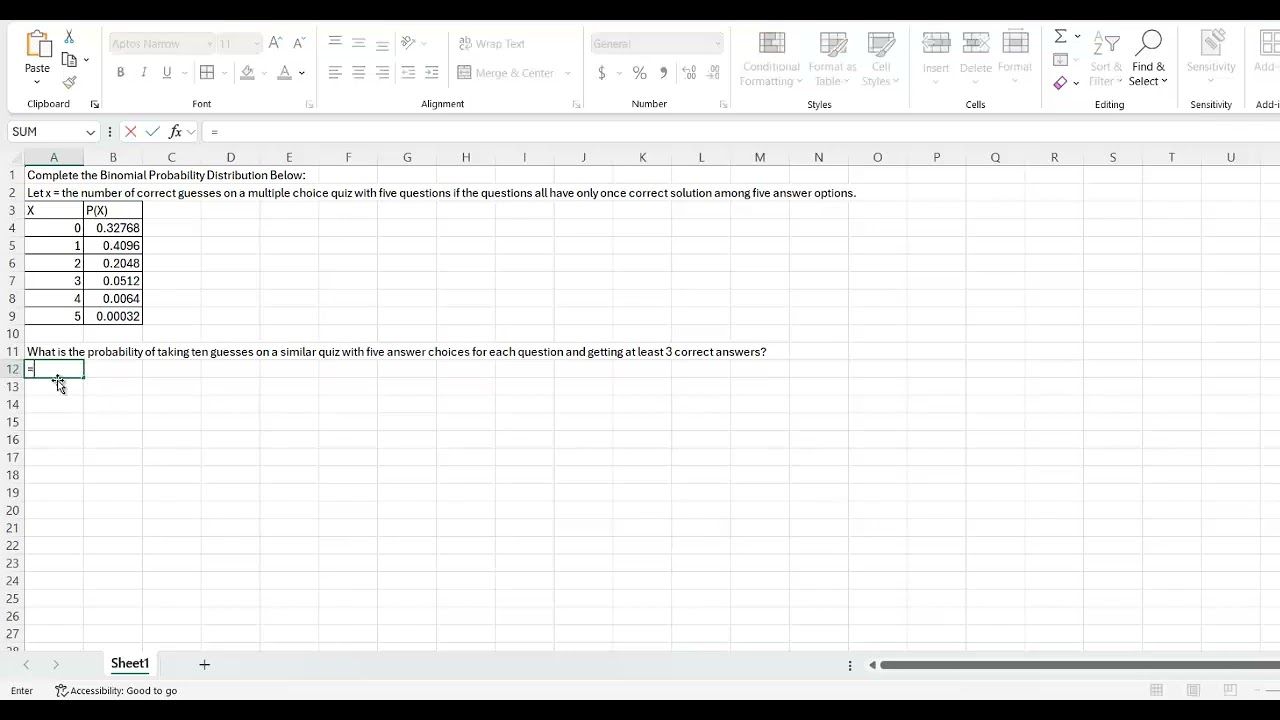Expand the Clear options dropdown arrow

pyautogui.click(x=1076, y=83)
